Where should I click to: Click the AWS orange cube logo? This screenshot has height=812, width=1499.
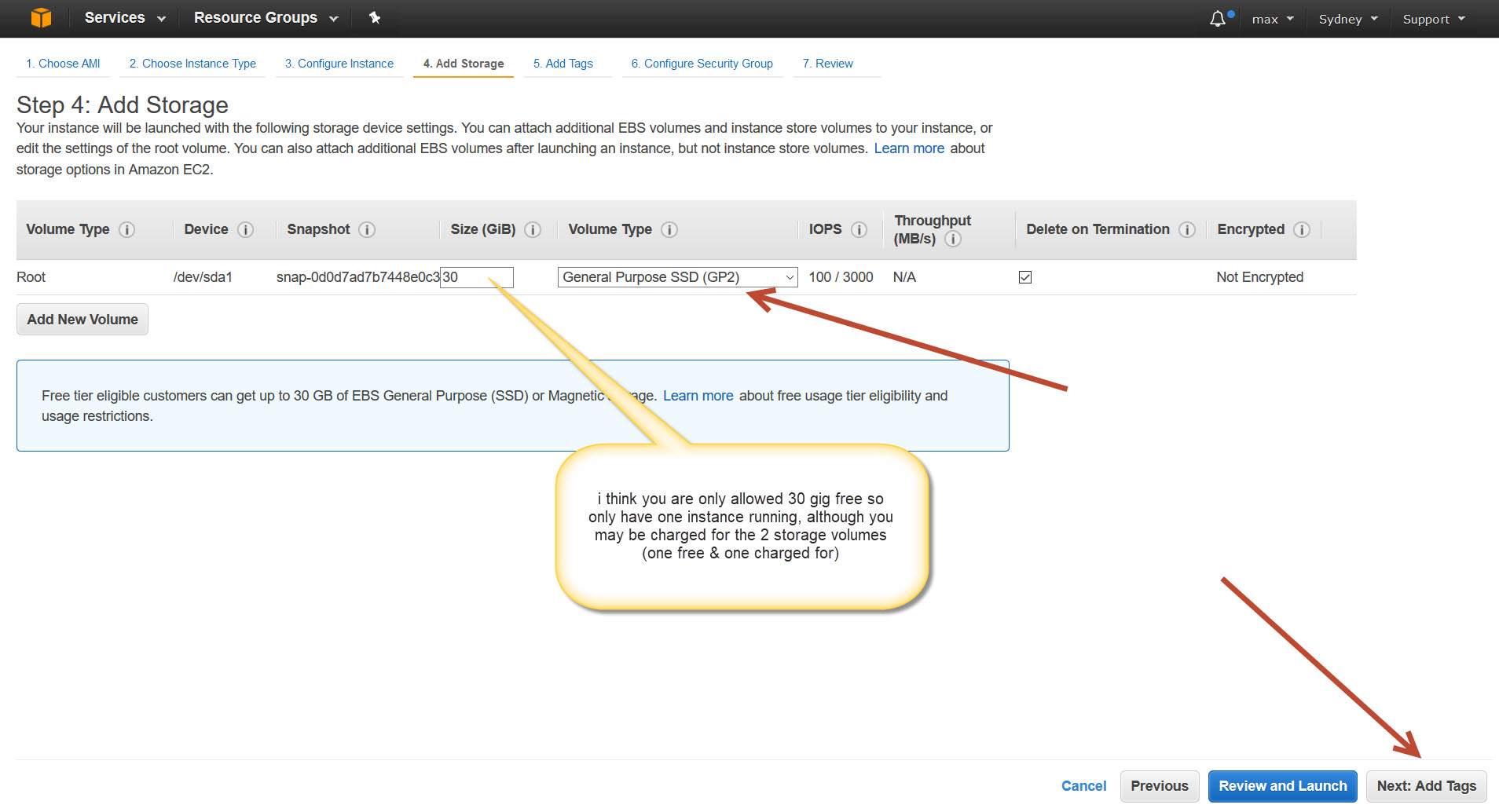(41, 17)
